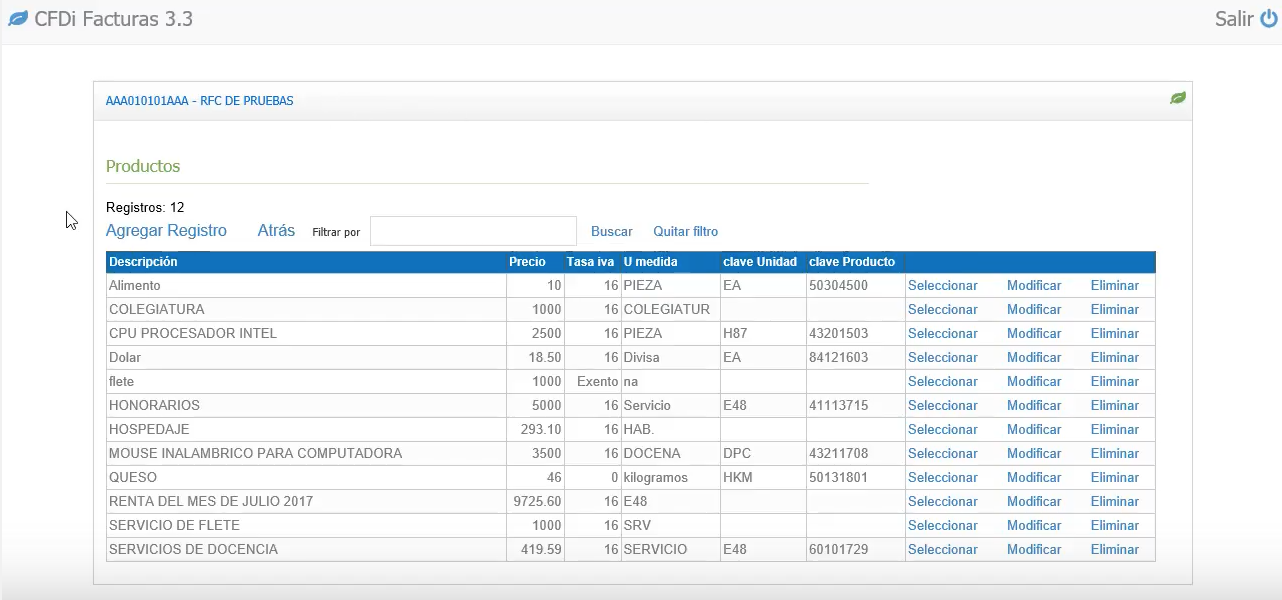
Task: Modify the flete product entry
Action: click(1034, 382)
